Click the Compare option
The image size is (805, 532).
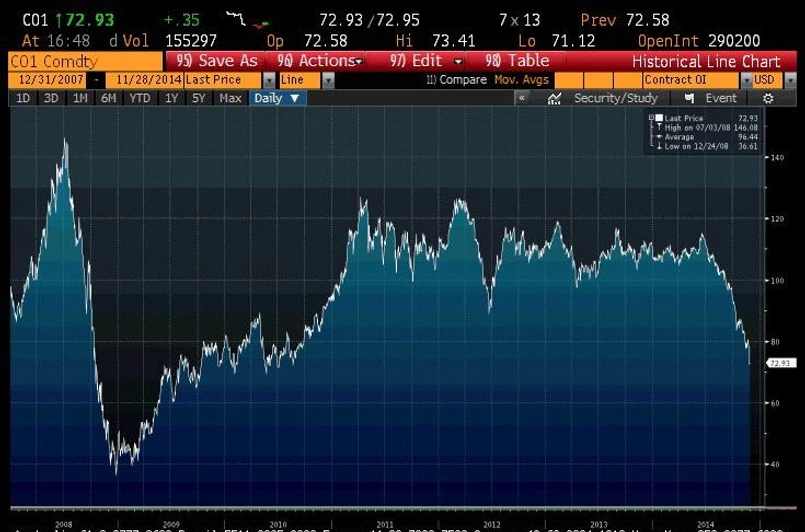(x=456, y=80)
